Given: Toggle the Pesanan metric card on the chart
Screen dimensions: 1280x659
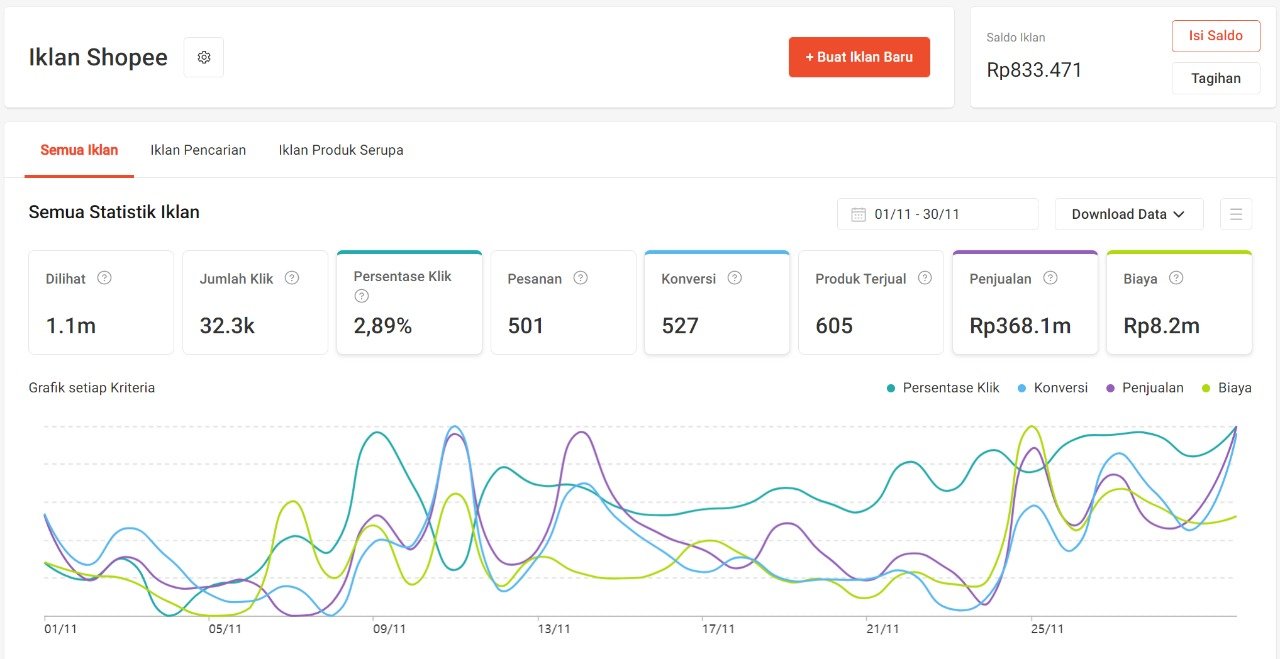Looking at the screenshot, I should [x=563, y=304].
